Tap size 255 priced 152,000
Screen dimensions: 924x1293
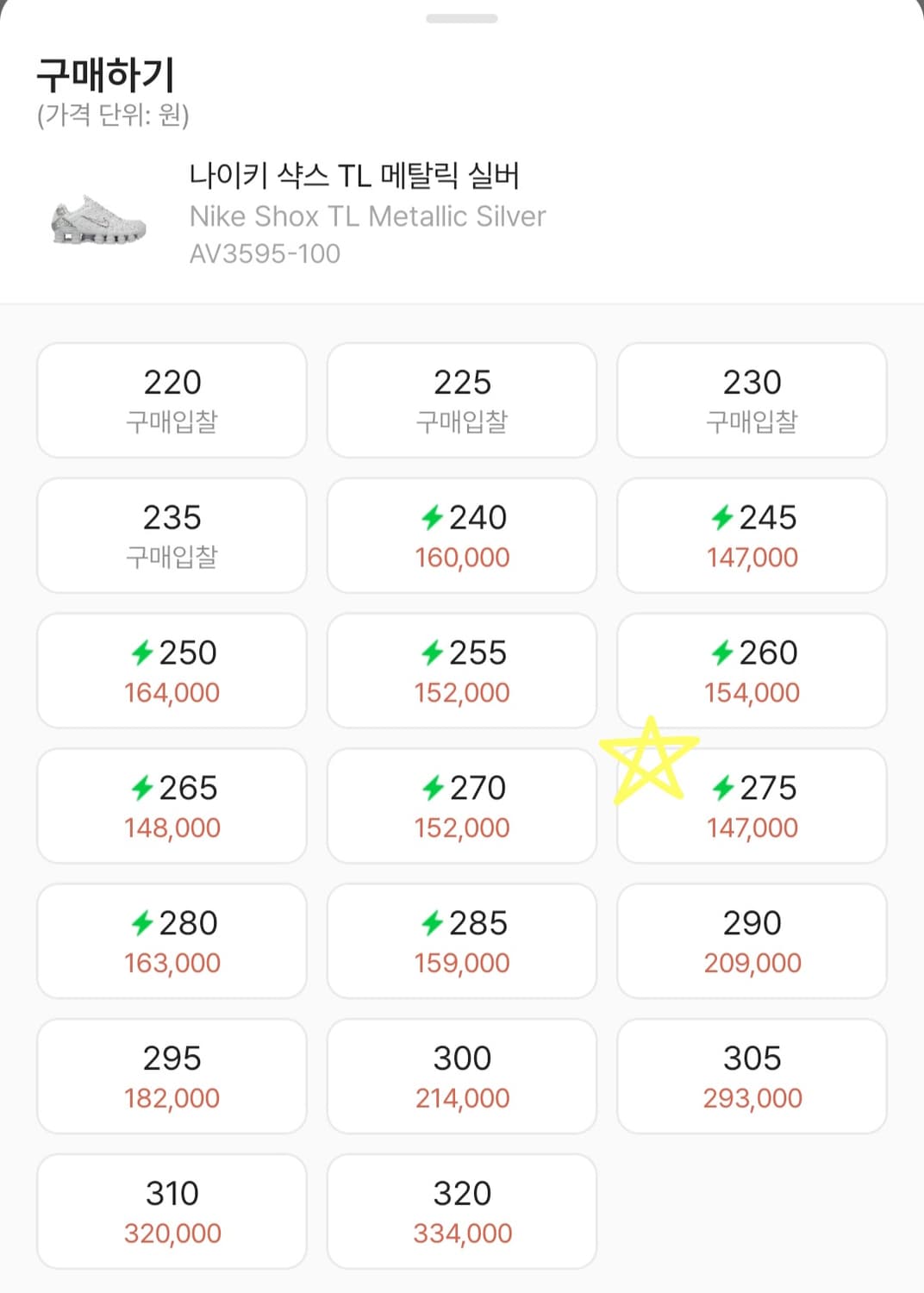462,671
